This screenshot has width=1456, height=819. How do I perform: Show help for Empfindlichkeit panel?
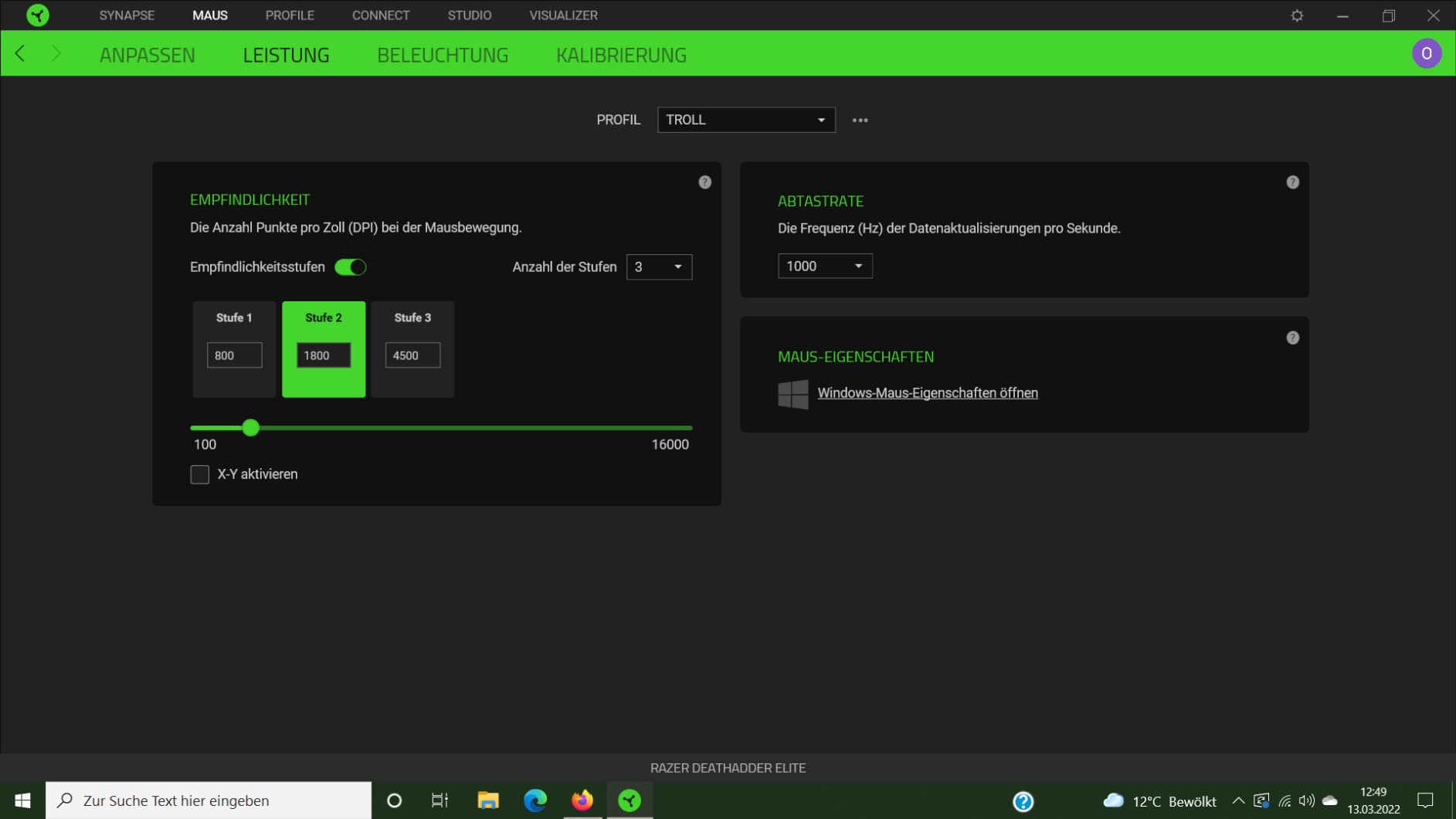(704, 182)
